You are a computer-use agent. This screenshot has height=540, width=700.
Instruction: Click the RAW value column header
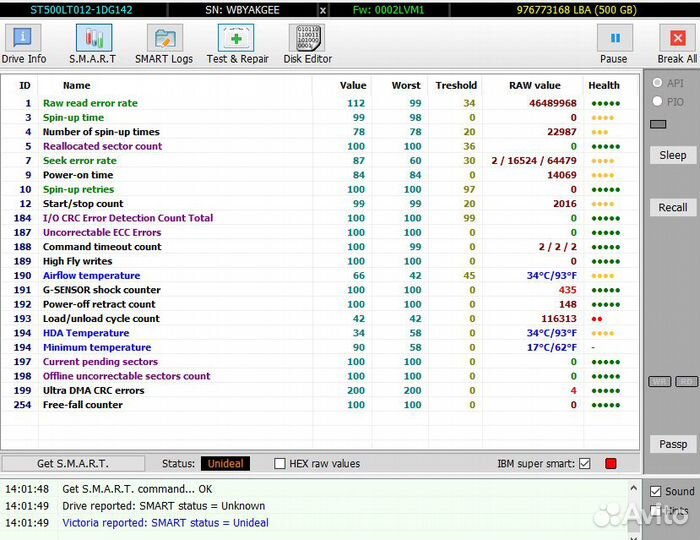(x=534, y=86)
